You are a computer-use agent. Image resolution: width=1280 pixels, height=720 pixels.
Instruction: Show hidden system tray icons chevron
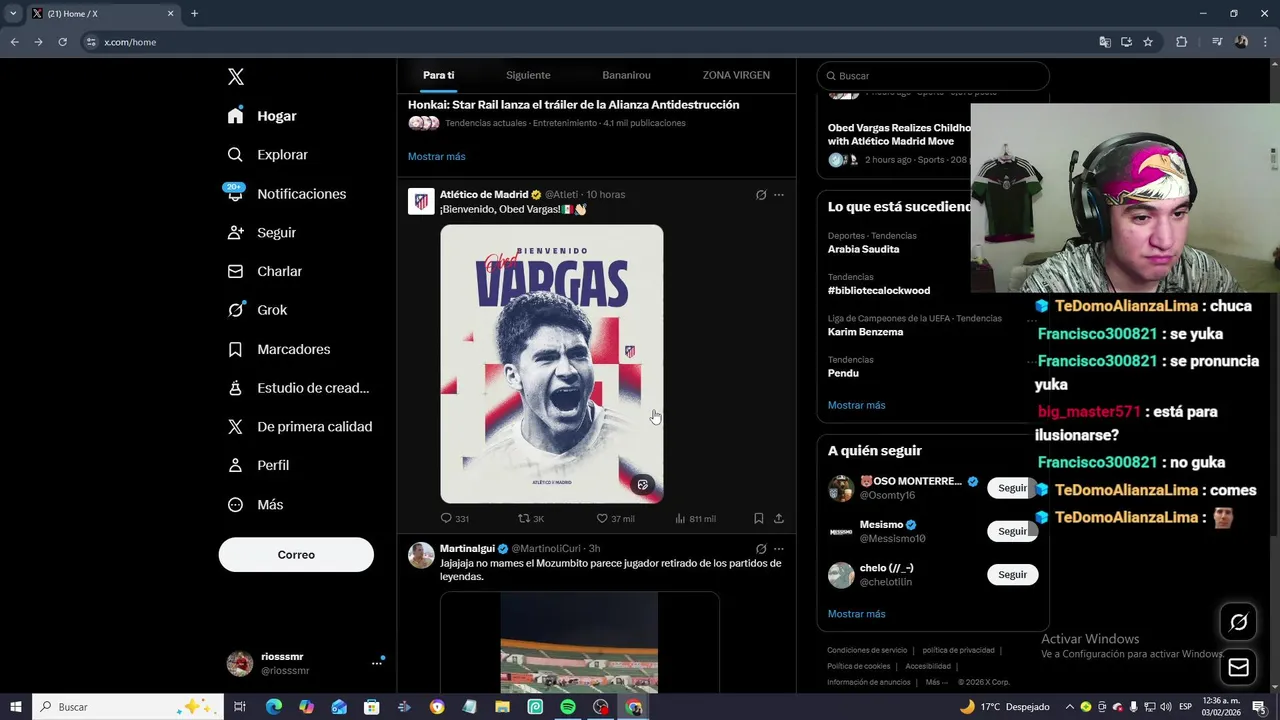[x=1069, y=707]
